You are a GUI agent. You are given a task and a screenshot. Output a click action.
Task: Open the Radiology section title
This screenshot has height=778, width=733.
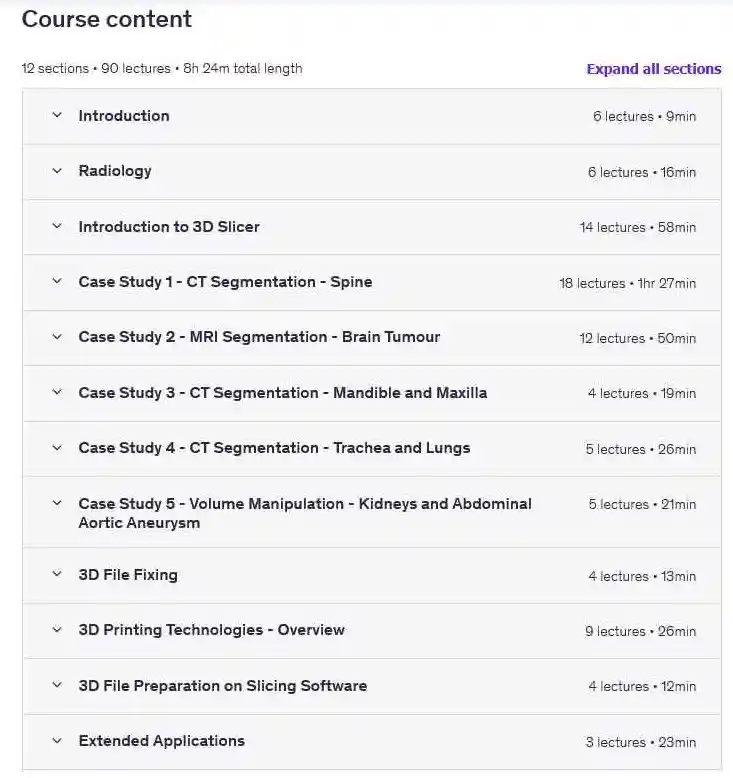point(115,171)
